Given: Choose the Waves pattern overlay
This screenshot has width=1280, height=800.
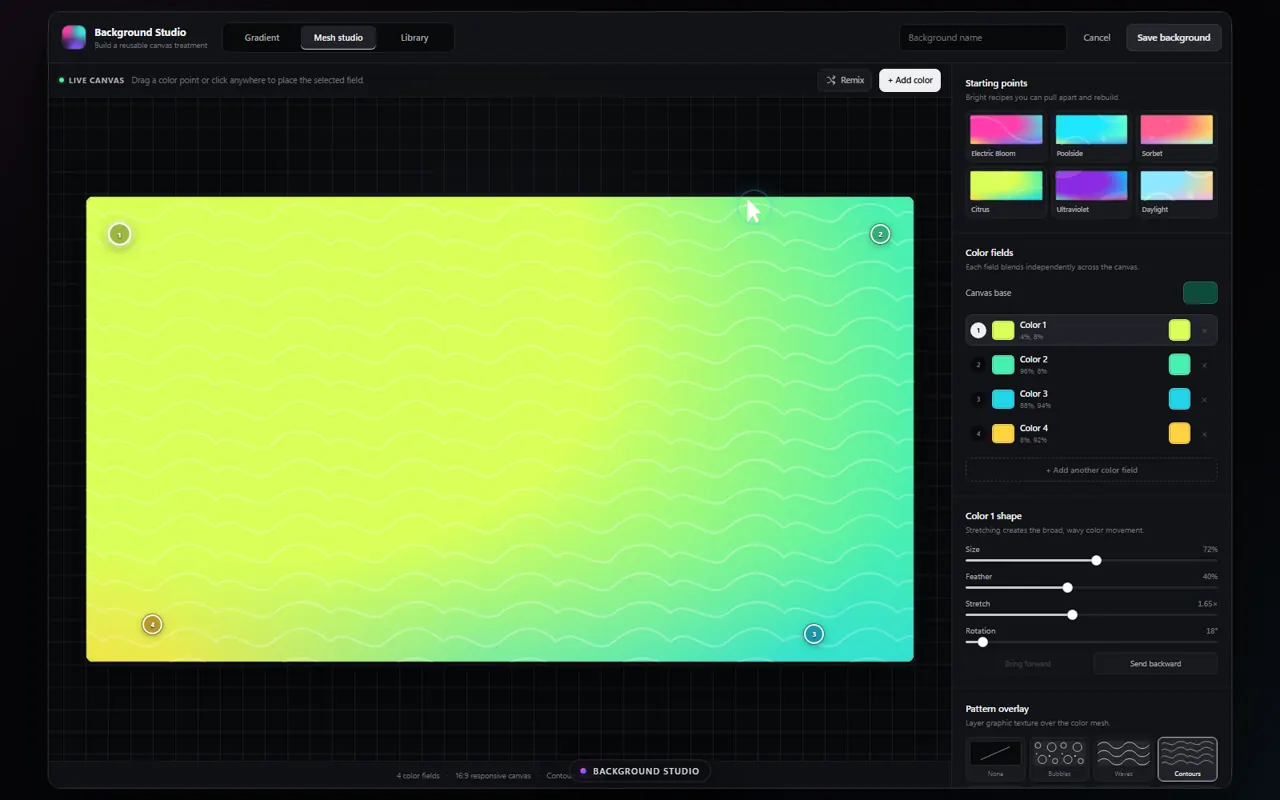Looking at the screenshot, I should 1123,759.
